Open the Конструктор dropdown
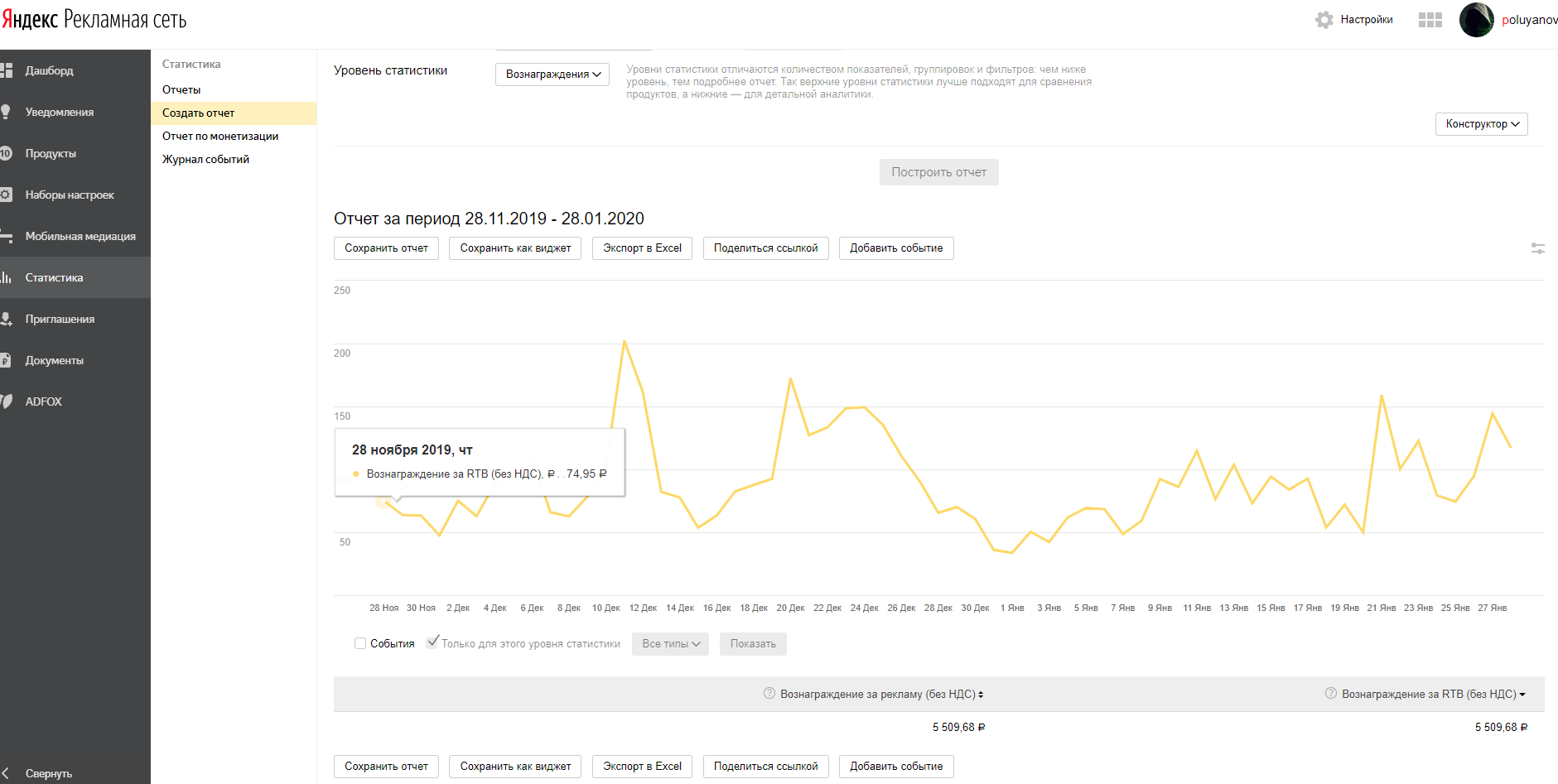The height and width of the screenshot is (784, 1558). point(1481,124)
